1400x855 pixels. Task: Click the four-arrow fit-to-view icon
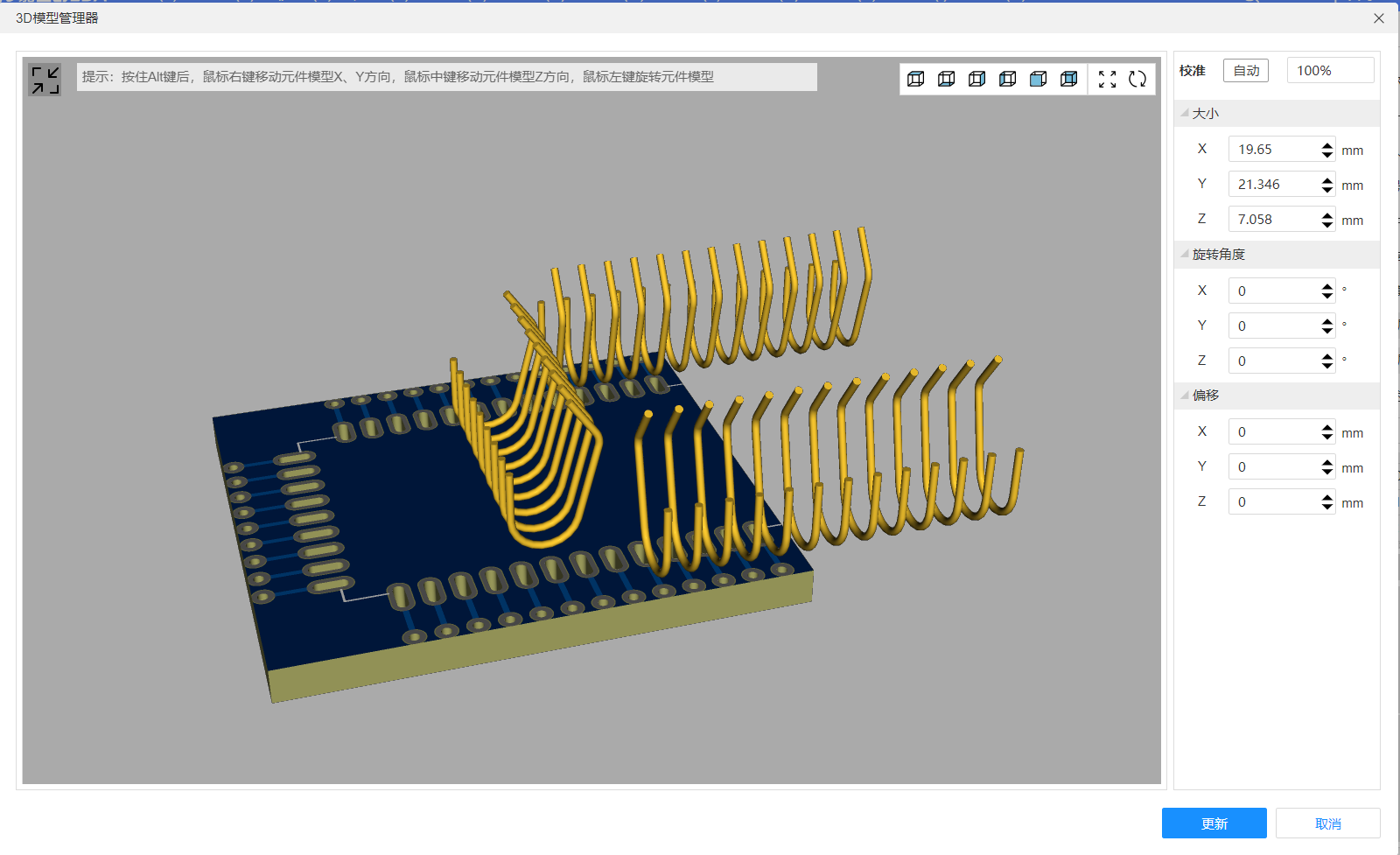pos(1107,79)
